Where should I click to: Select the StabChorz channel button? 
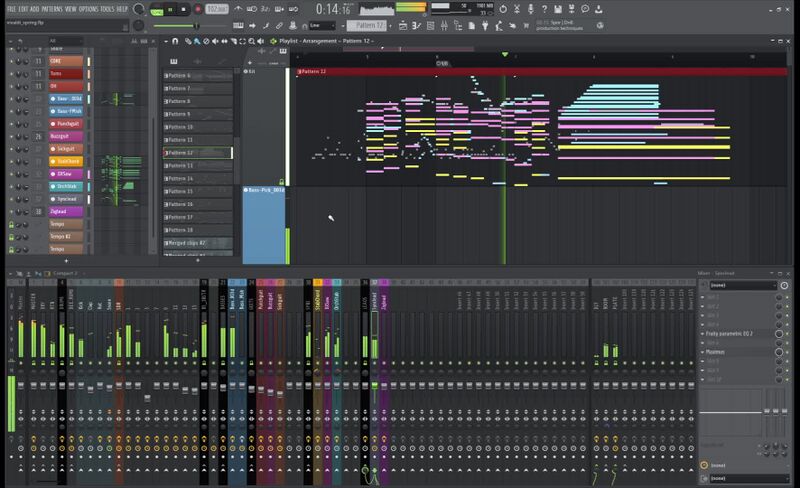pos(66,161)
